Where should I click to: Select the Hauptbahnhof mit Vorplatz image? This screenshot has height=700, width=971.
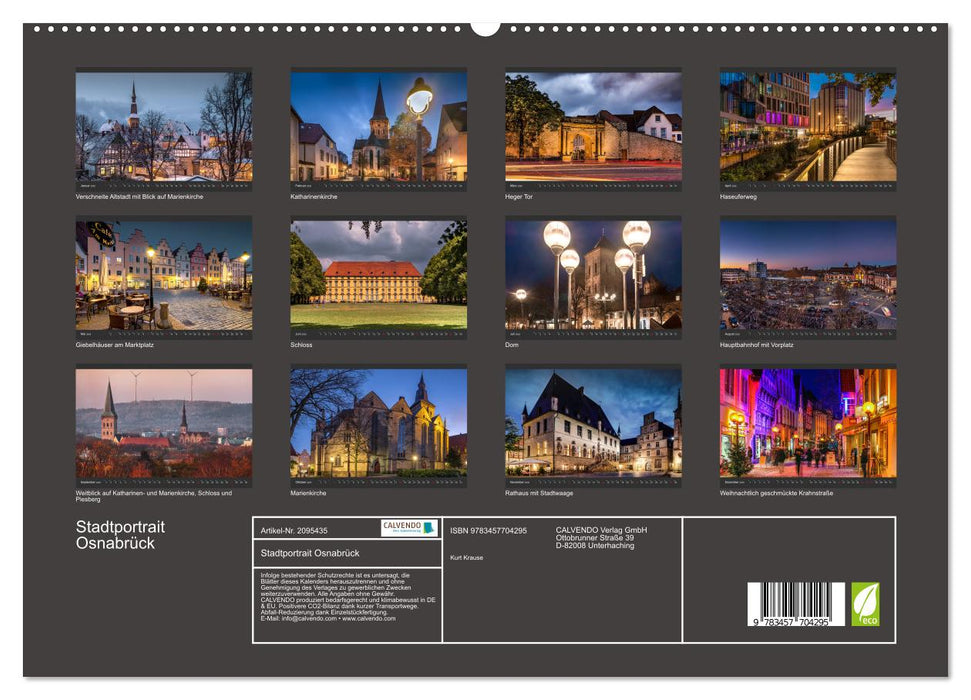tap(805, 278)
